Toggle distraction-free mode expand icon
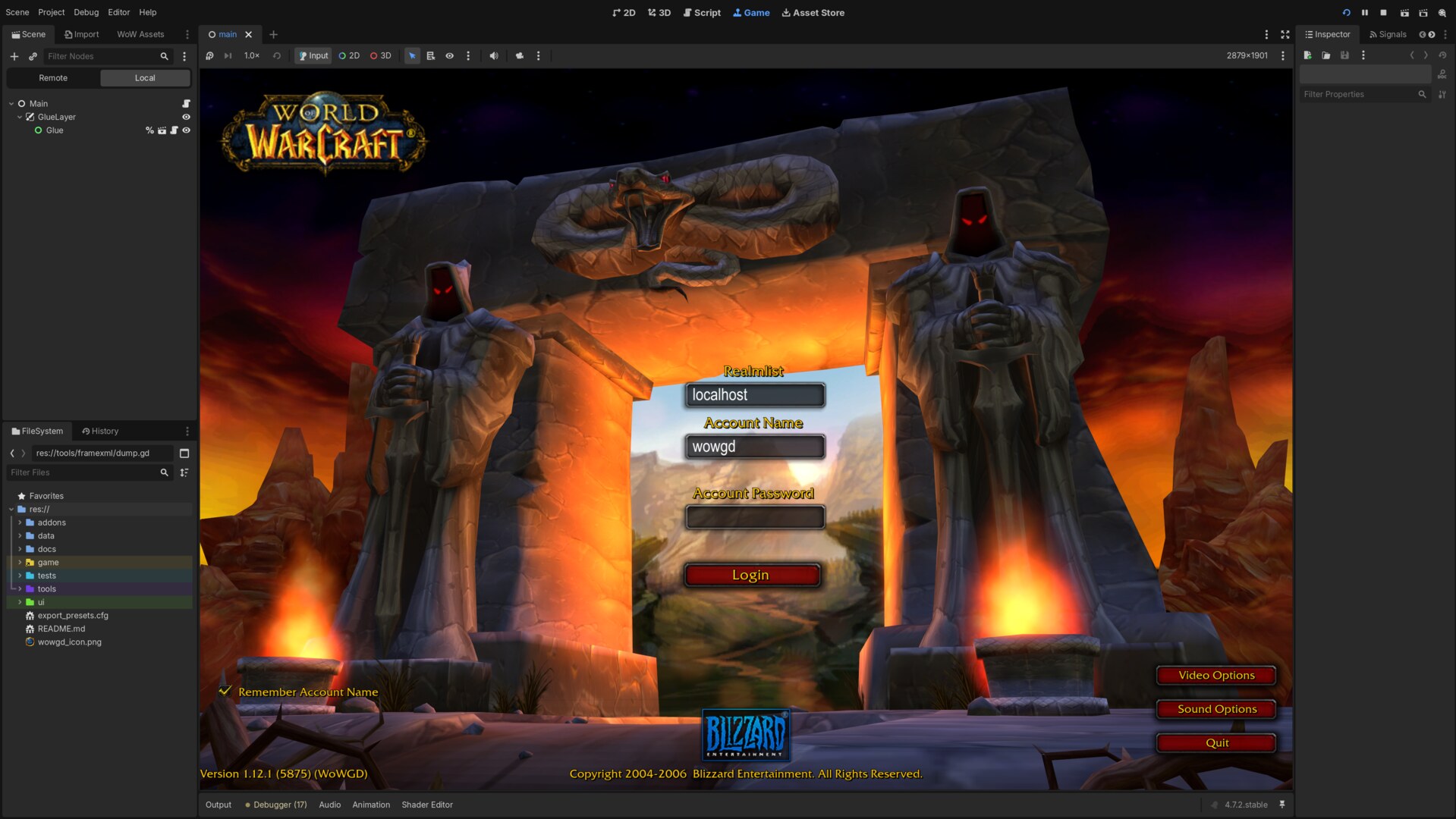Viewport: 1456px width, 819px height. pos(1285,34)
